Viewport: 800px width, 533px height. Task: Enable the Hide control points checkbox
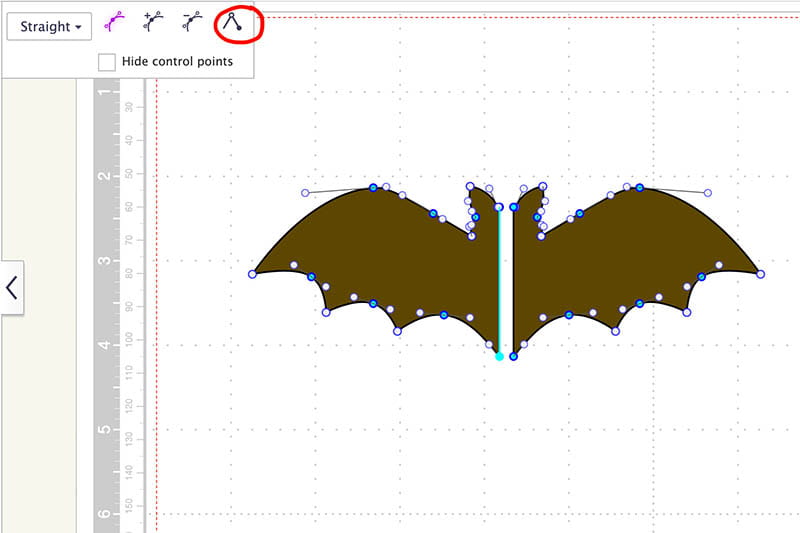tap(107, 62)
